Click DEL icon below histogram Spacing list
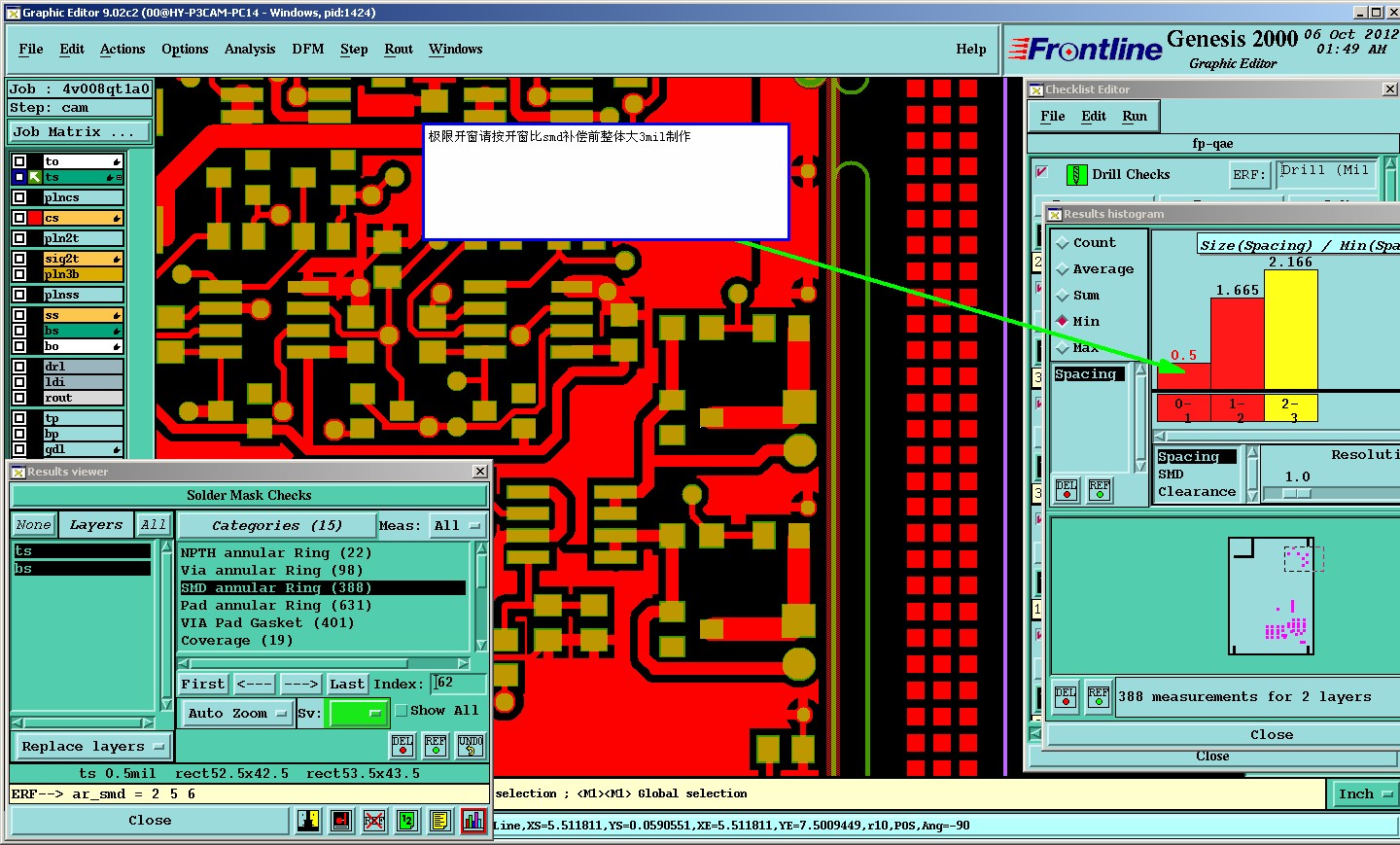This screenshot has width=1400, height=845. (x=1067, y=489)
